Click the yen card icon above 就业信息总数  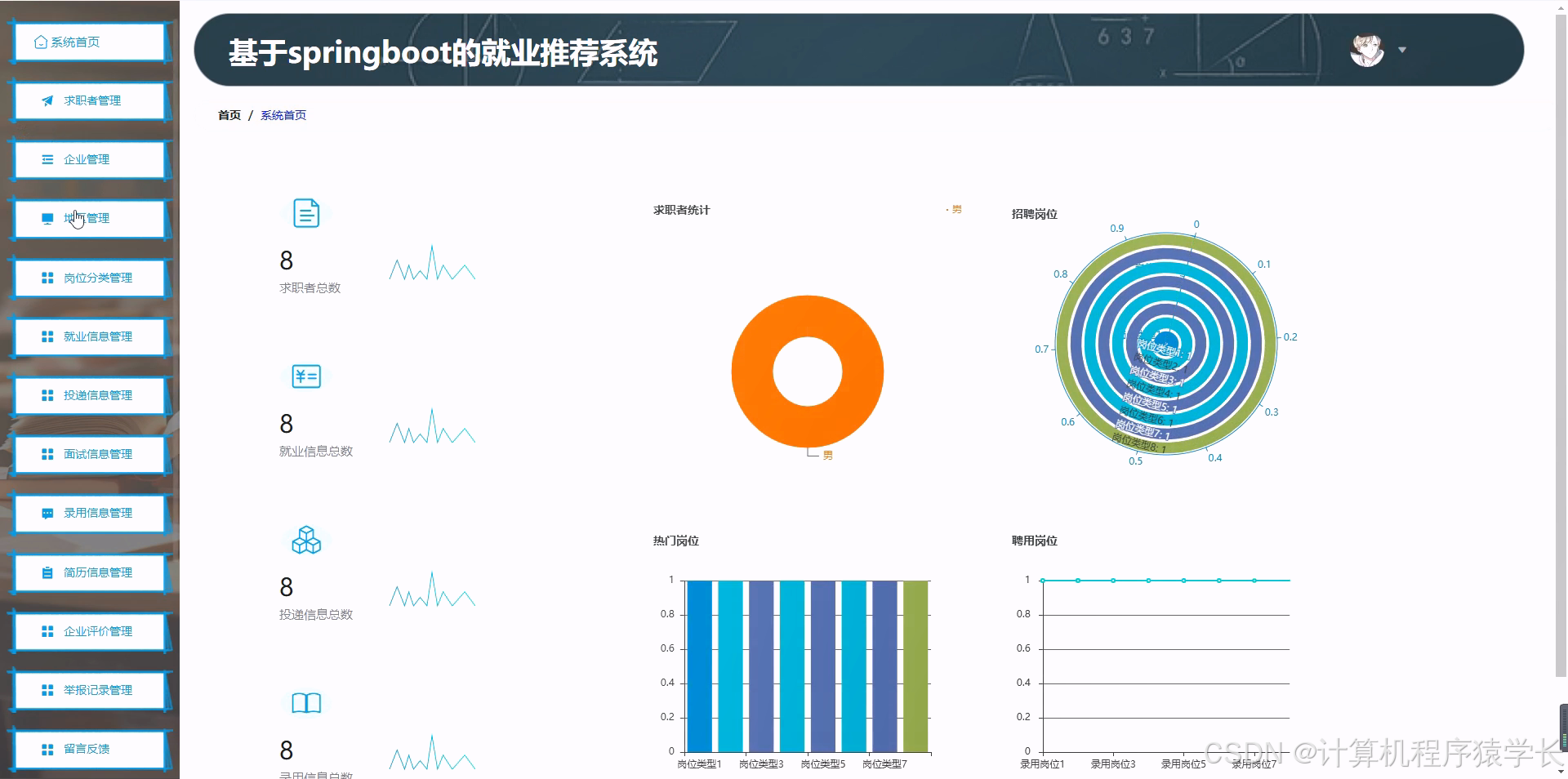coord(306,376)
